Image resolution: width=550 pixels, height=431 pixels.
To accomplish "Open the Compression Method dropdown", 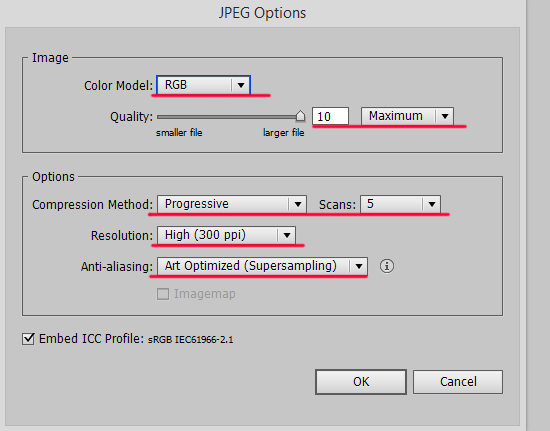I will pos(232,204).
